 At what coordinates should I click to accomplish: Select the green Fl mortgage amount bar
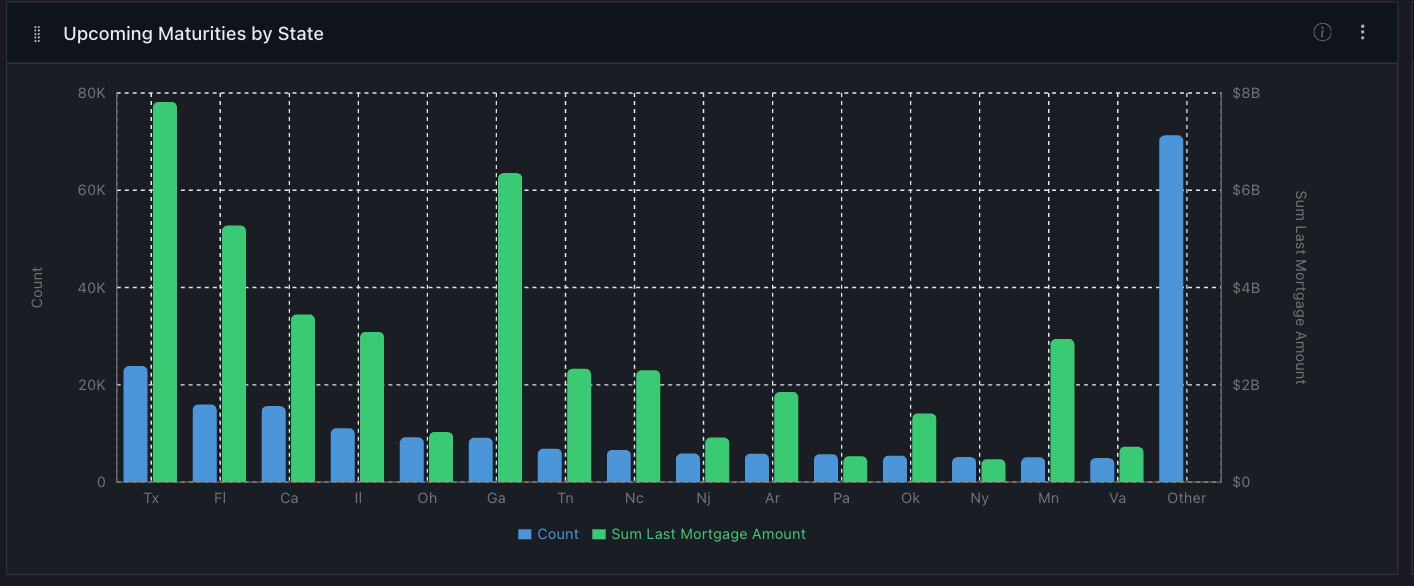[234, 353]
